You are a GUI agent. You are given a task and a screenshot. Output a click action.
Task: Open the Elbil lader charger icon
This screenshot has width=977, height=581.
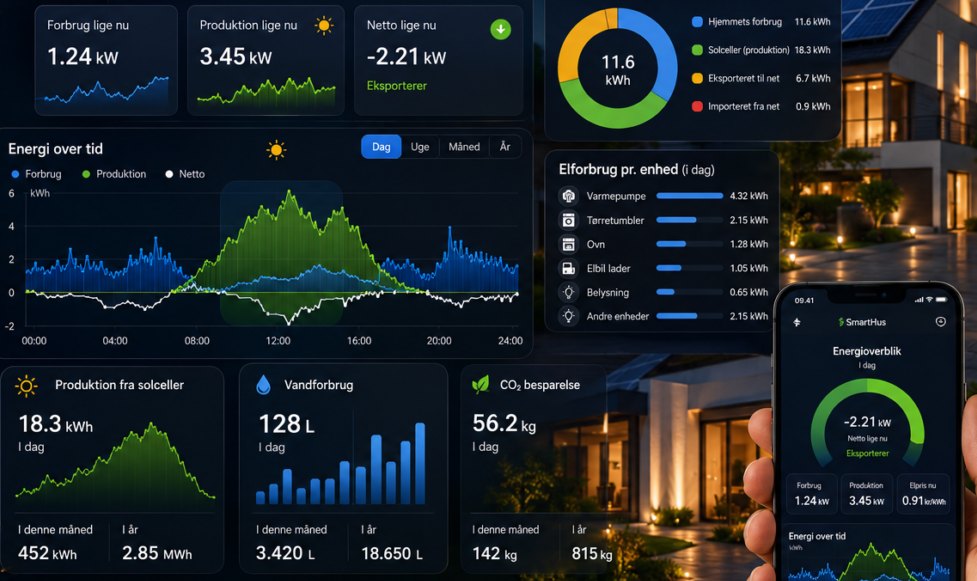[568, 268]
